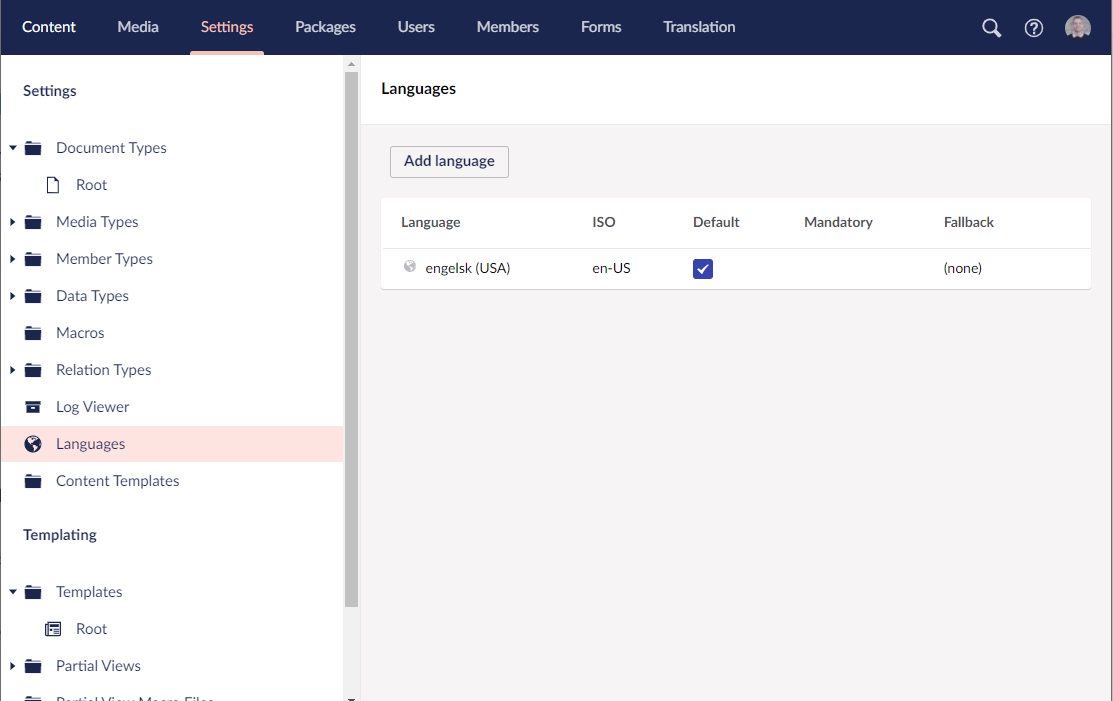Screen dimensions: 1113x701
Task: Click the (none) fallback link
Action: pyautogui.click(x=962, y=268)
